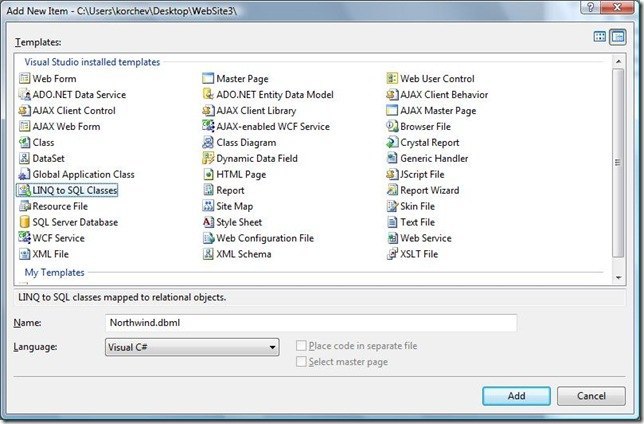This screenshot has height=424, width=644.
Task: Select the Generic Handler icon
Action: click(x=392, y=158)
